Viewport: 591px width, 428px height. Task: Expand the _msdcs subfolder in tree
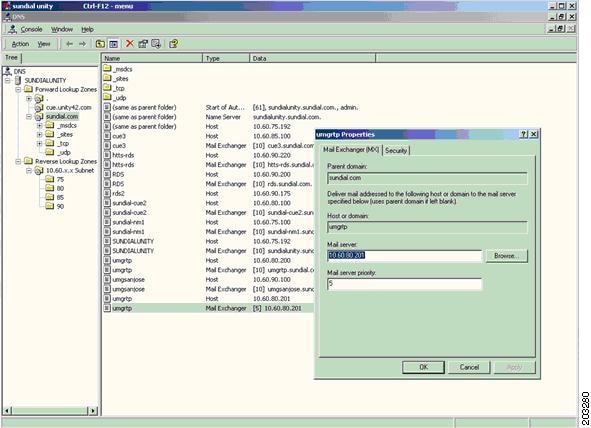pyautogui.click(x=40, y=125)
